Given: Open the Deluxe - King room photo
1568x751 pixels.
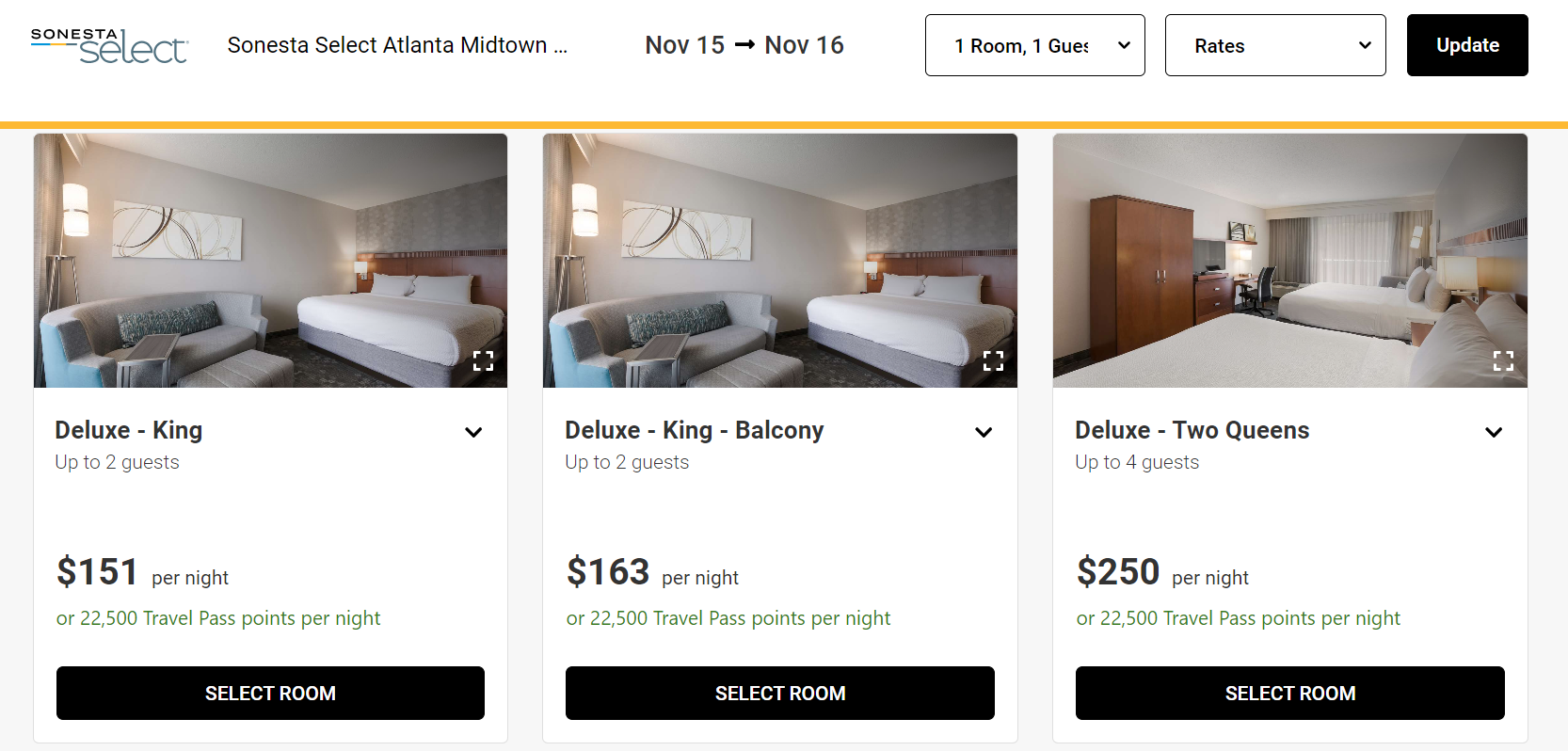Looking at the screenshot, I should [x=270, y=260].
